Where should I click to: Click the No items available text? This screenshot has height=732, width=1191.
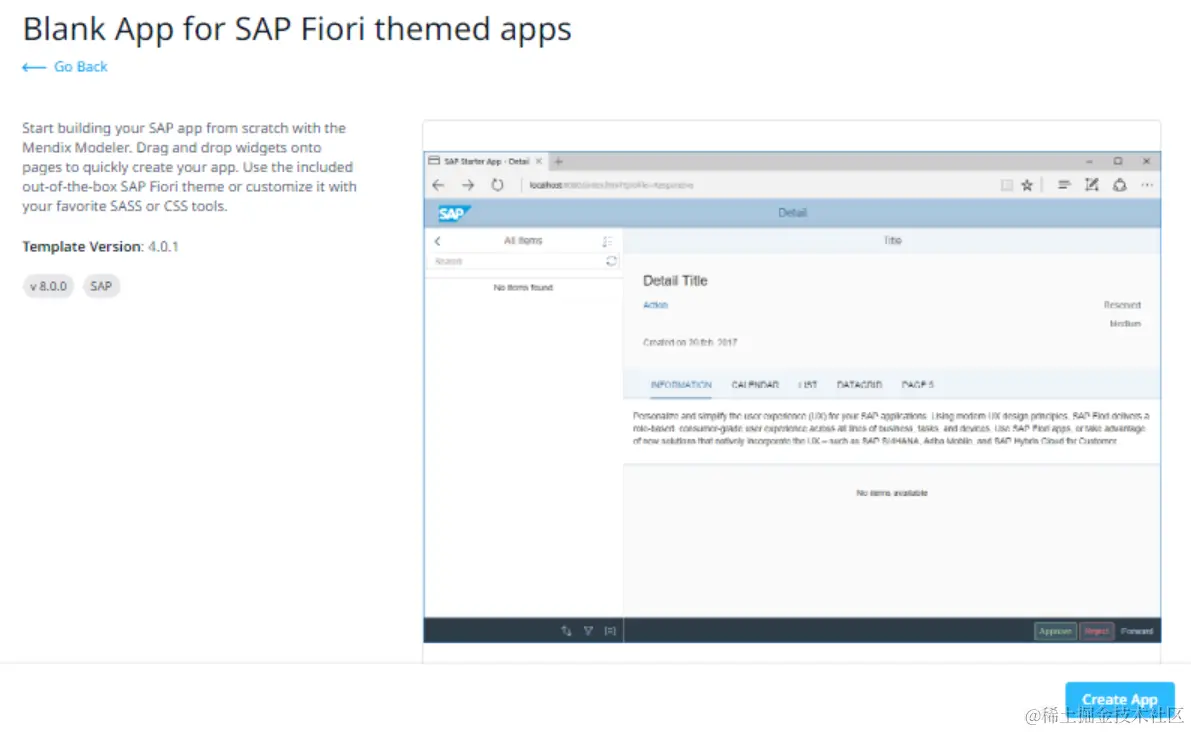coord(892,494)
